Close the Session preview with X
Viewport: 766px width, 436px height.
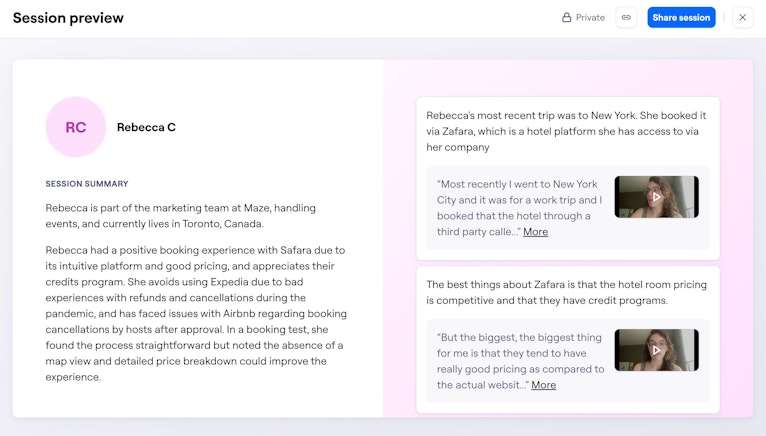tap(742, 17)
